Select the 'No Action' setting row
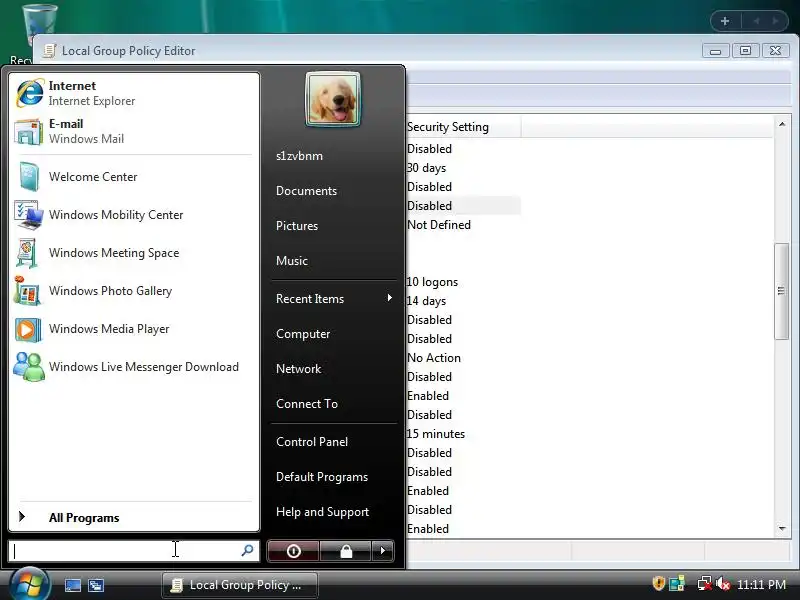The width and height of the screenshot is (800, 600). click(434, 358)
